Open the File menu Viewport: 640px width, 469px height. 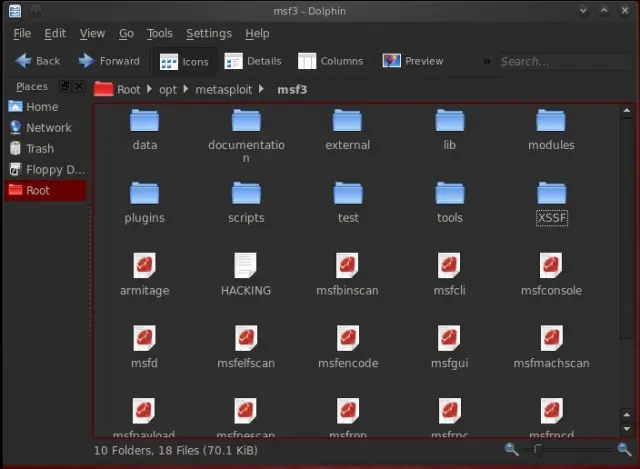point(22,33)
